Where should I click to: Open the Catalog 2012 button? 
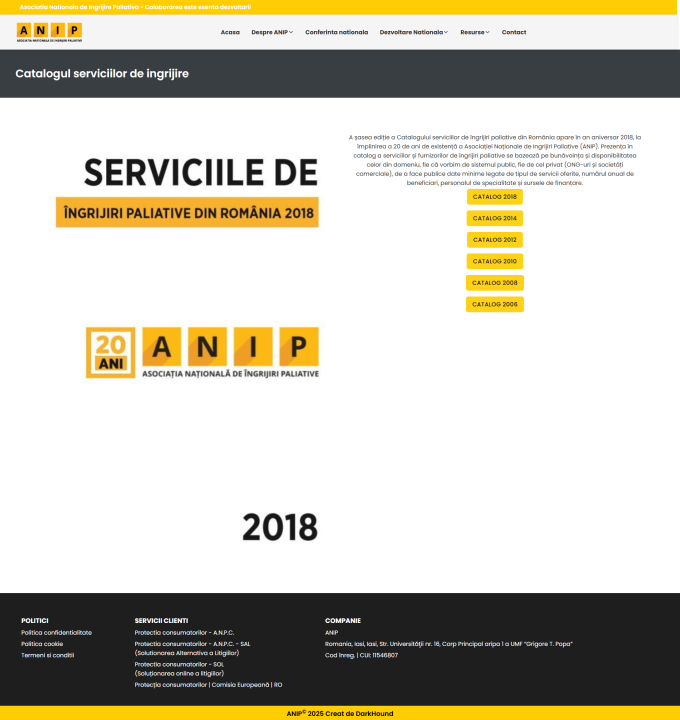tap(495, 240)
